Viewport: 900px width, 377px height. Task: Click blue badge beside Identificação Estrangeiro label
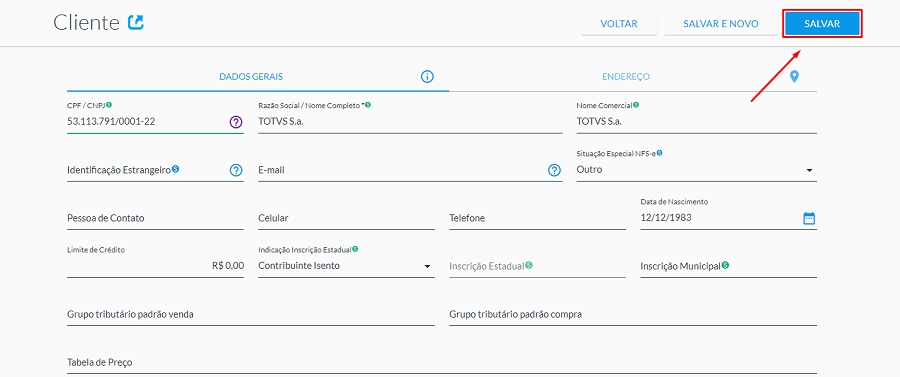[x=176, y=169]
